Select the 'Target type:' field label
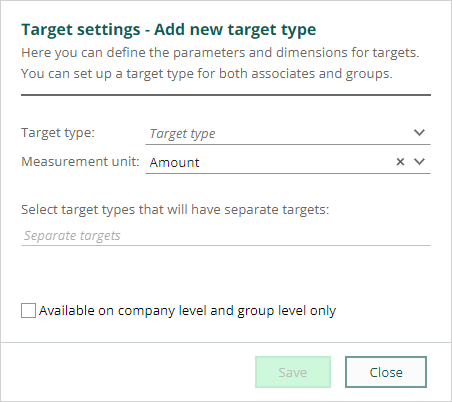 coord(58,133)
